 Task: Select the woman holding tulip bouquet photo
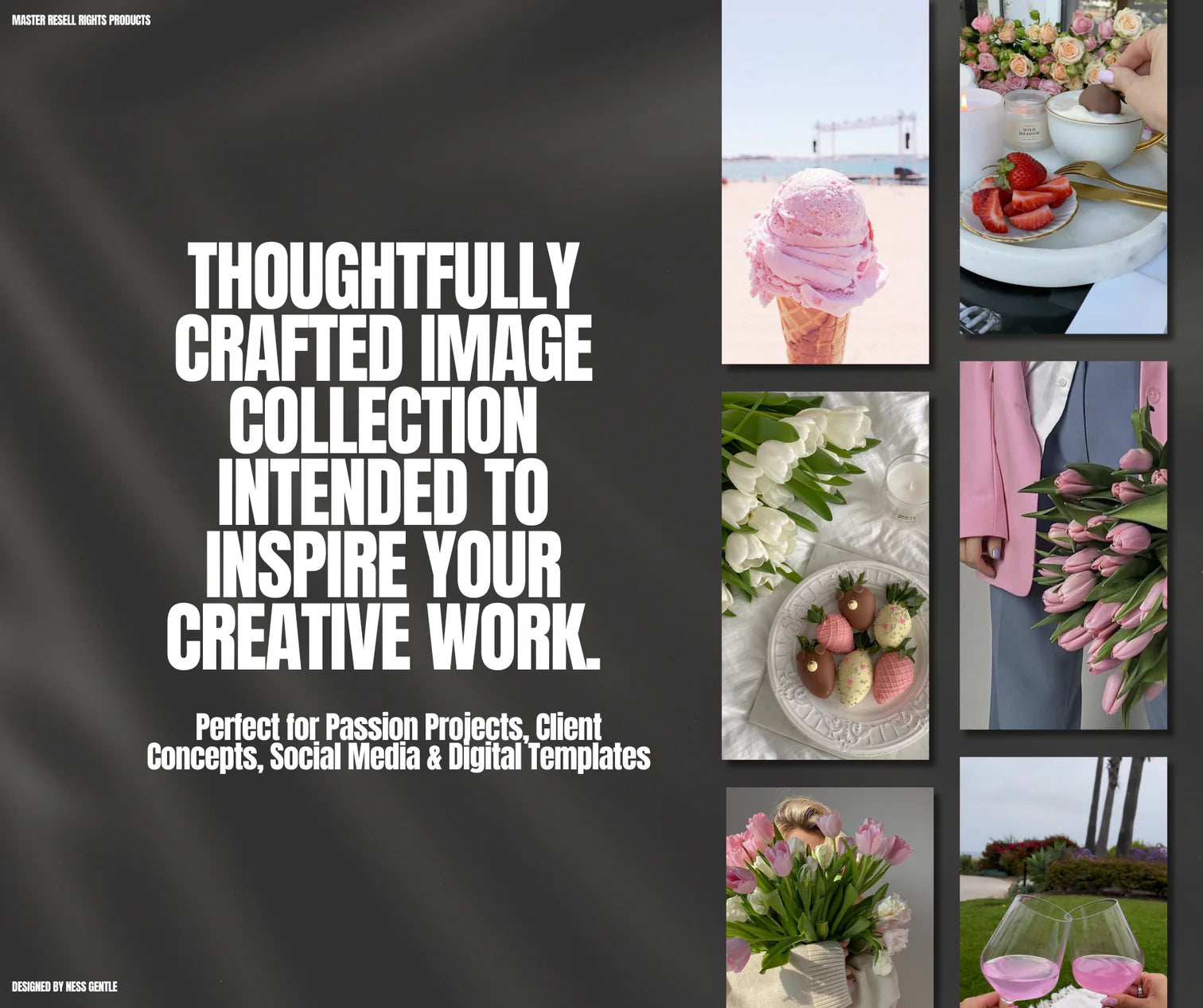point(830,897)
